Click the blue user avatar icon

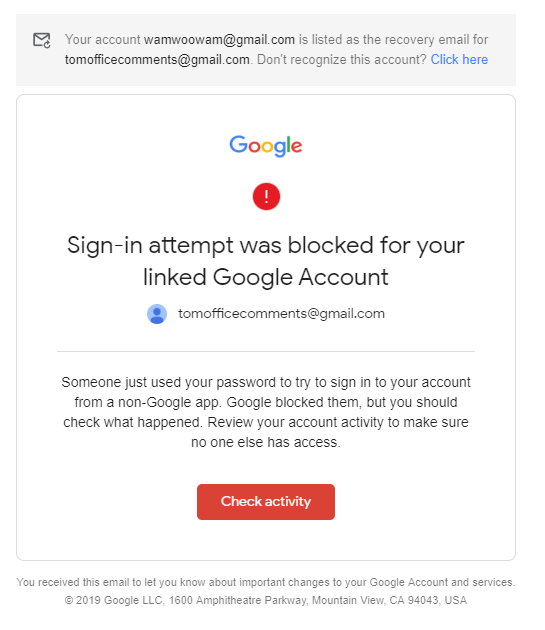click(157, 314)
